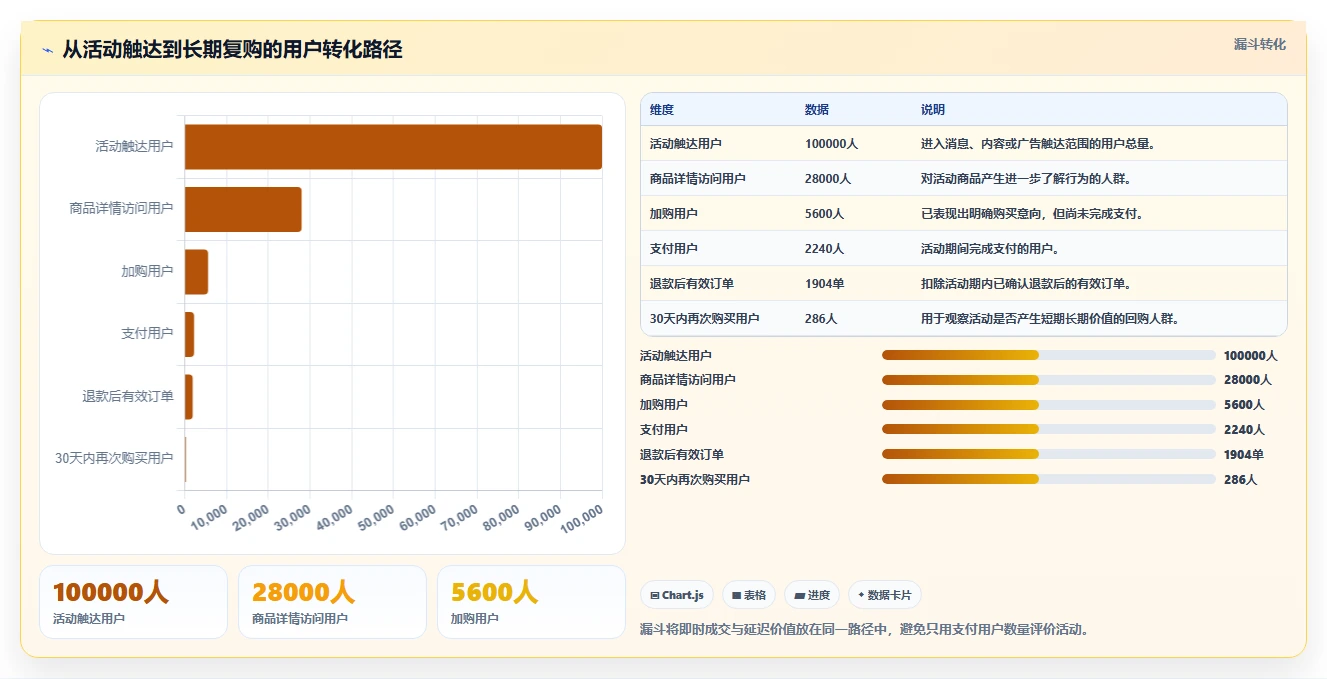Click the footer note beginning 漏斗将即时成交
This screenshot has width=1327, height=679.
[864, 629]
